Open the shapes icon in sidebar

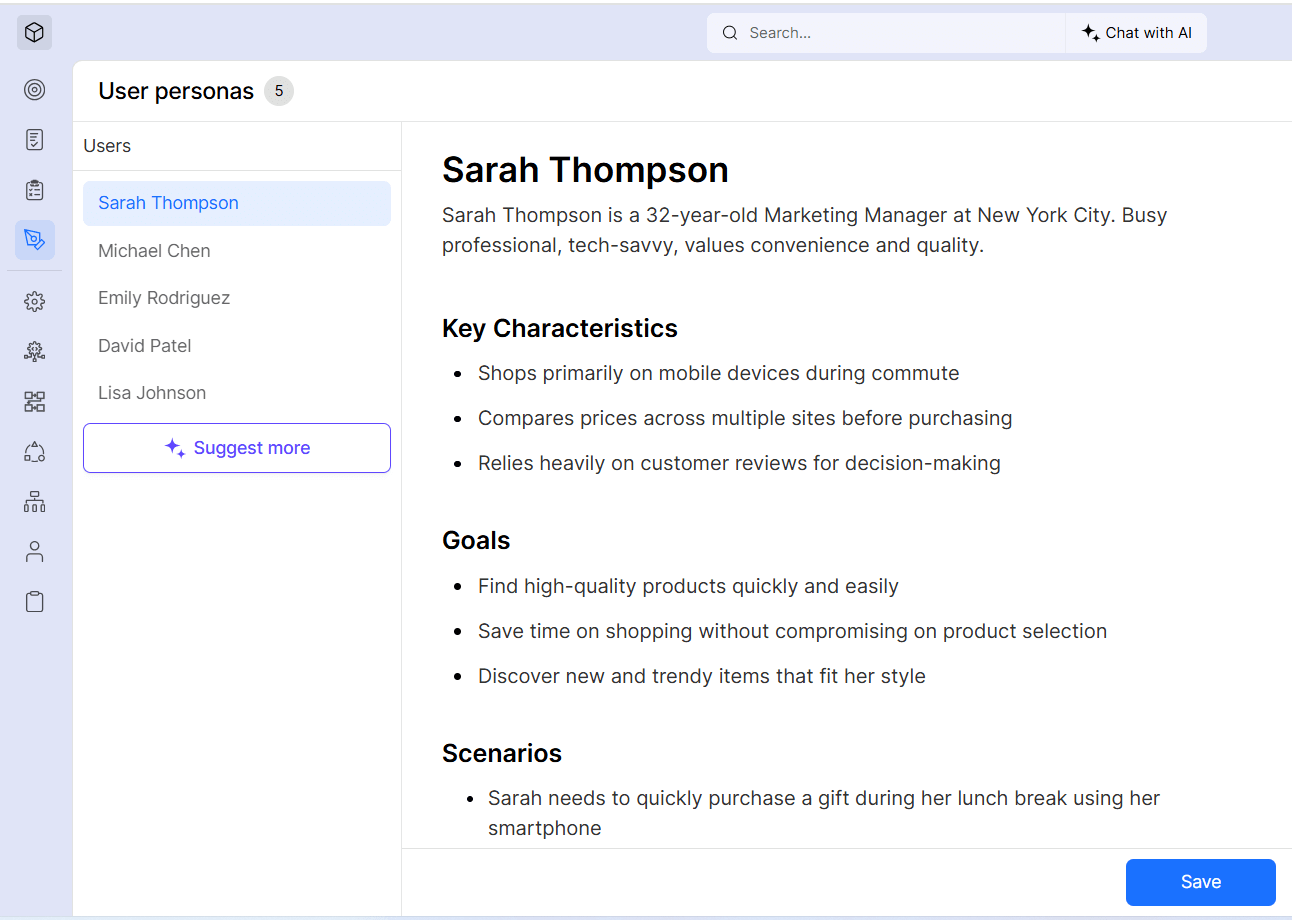click(x=35, y=451)
